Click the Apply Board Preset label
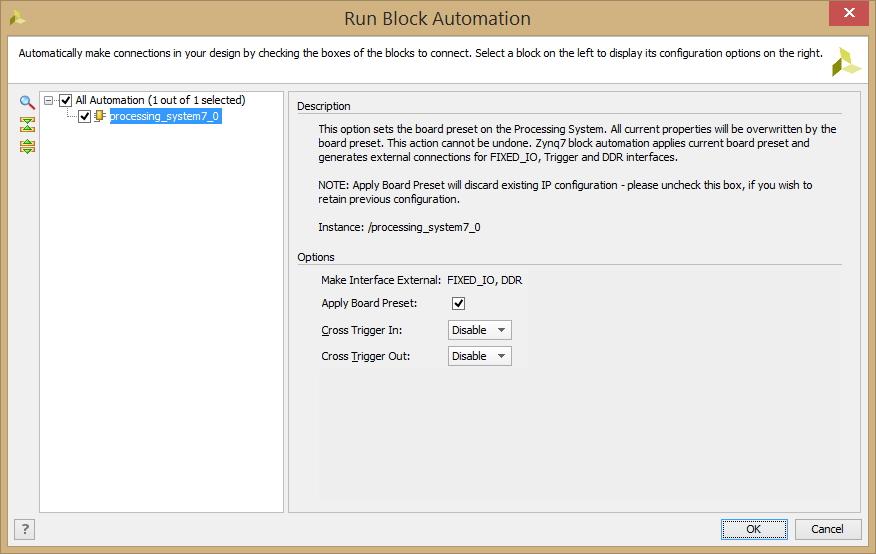Screen dimensions: 876x554 [369, 303]
